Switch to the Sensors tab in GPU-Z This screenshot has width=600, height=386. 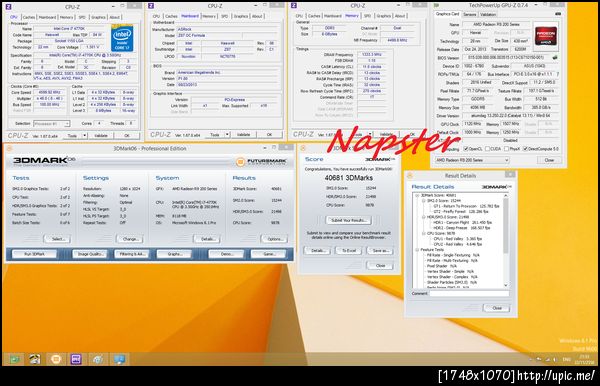[x=470, y=15]
